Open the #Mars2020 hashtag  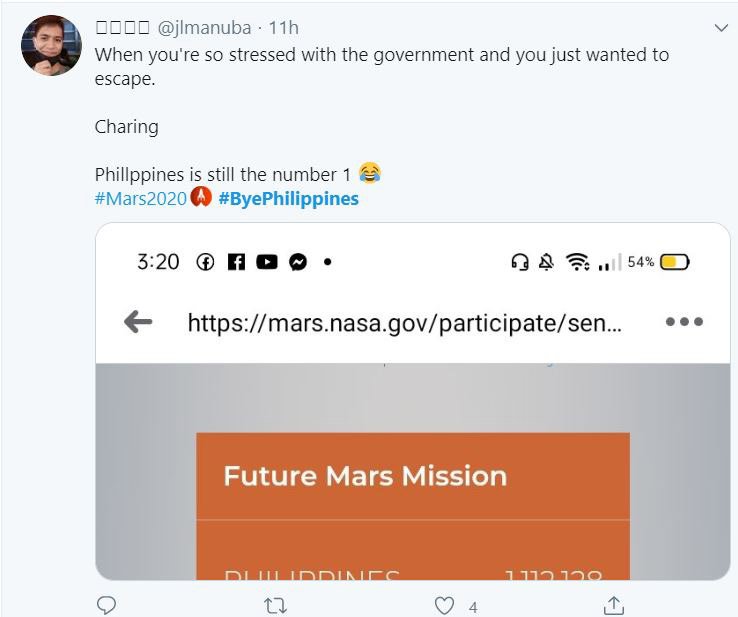(x=140, y=198)
